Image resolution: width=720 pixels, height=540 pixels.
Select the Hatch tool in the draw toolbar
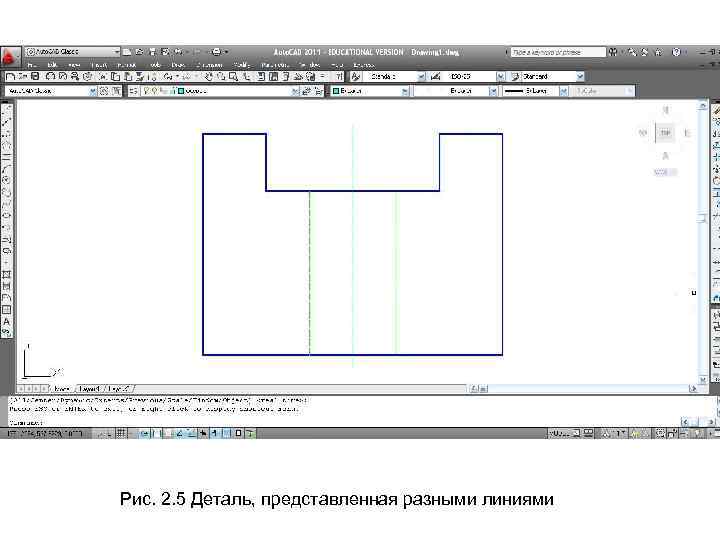(x=6, y=274)
